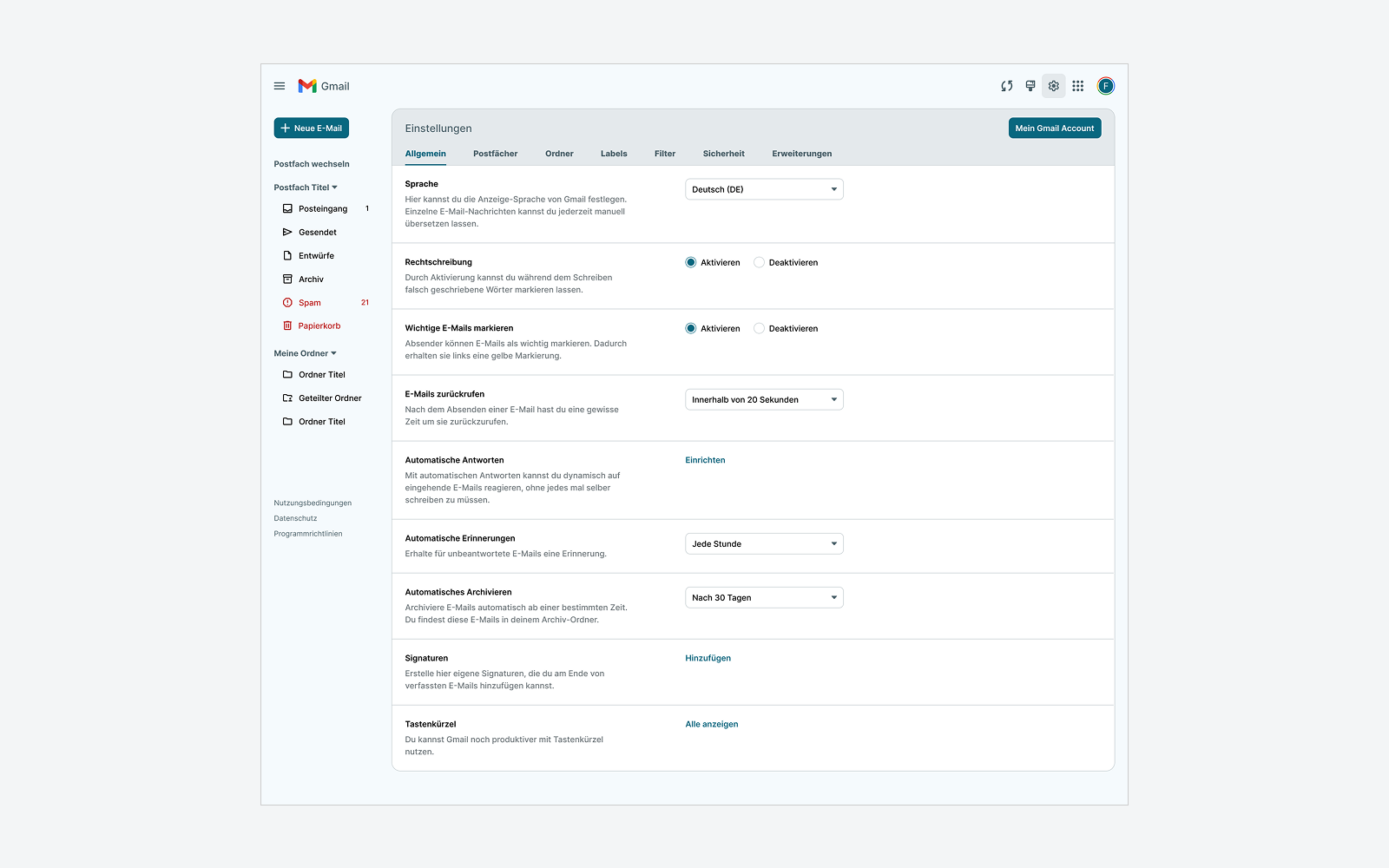Enable Rechtschreibung with Aktivieren

(x=690, y=262)
